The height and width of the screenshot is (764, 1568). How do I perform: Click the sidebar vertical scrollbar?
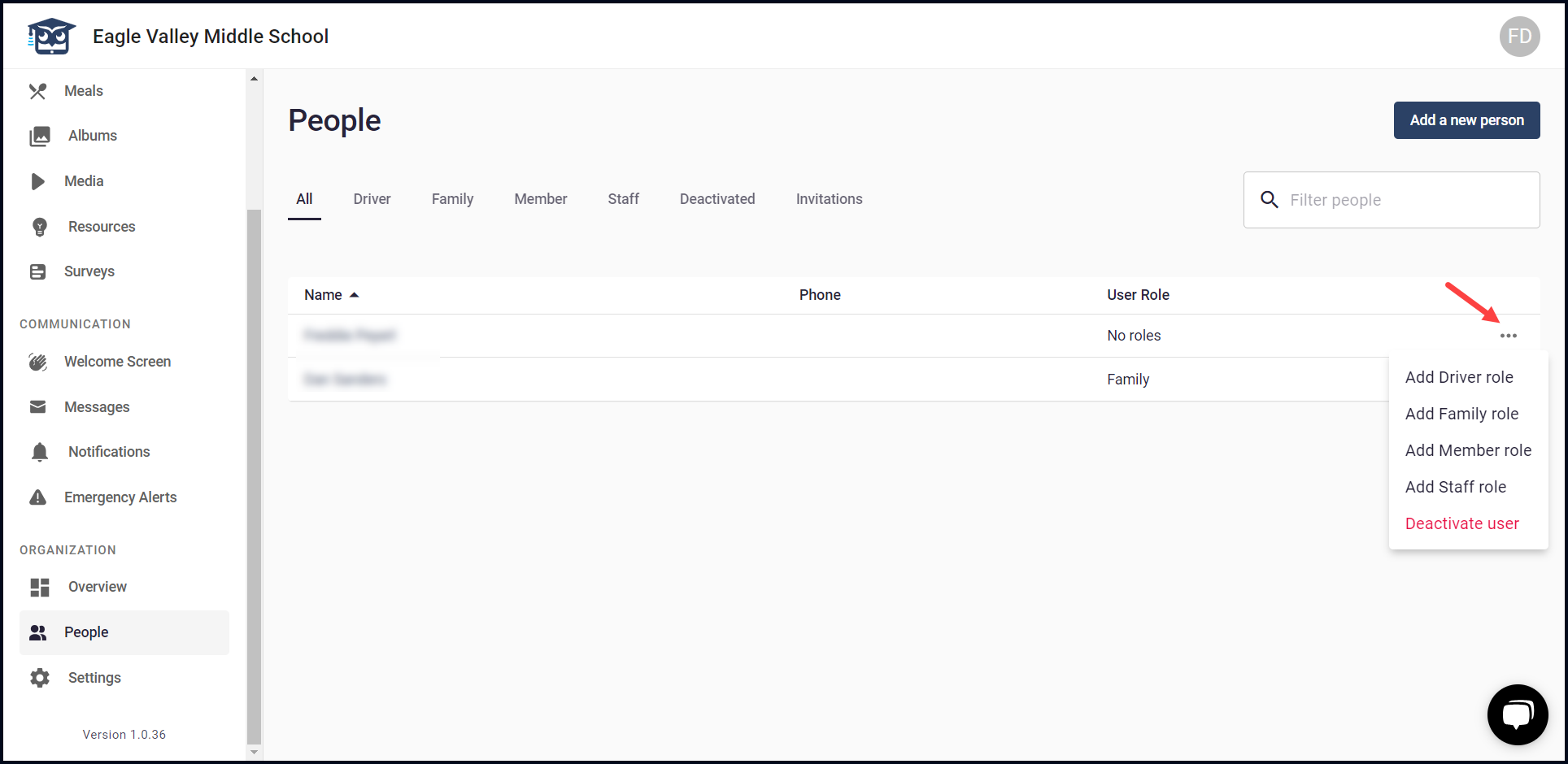click(x=254, y=475)
